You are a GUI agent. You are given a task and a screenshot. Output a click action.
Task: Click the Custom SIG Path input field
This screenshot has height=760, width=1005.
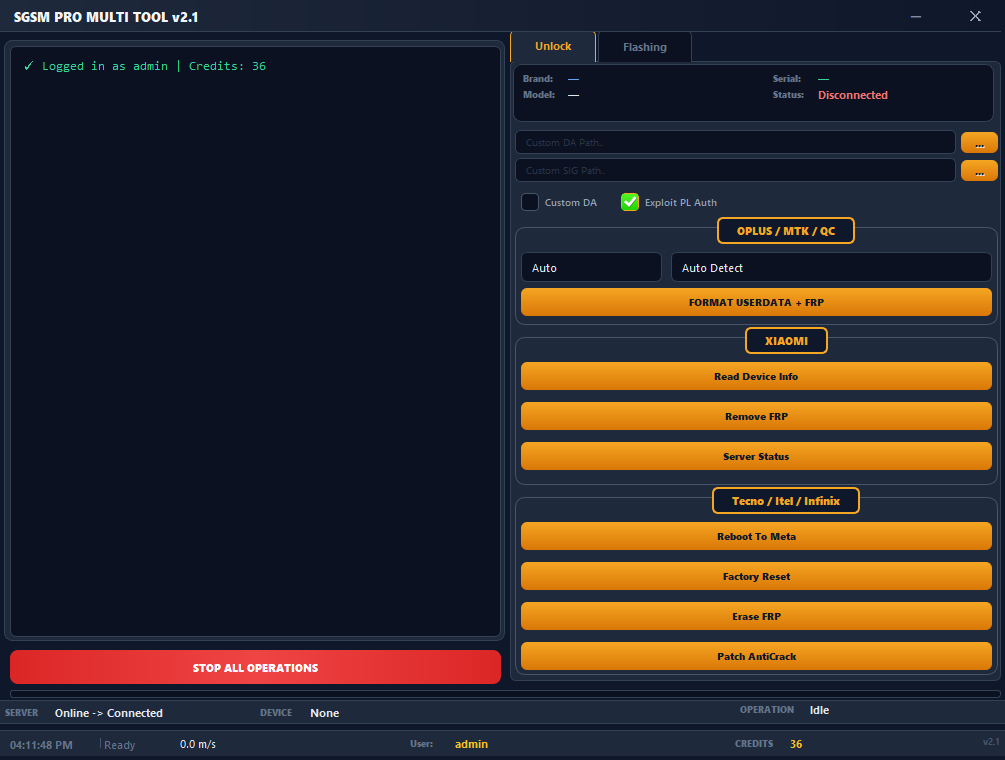(x=735, y=170)
